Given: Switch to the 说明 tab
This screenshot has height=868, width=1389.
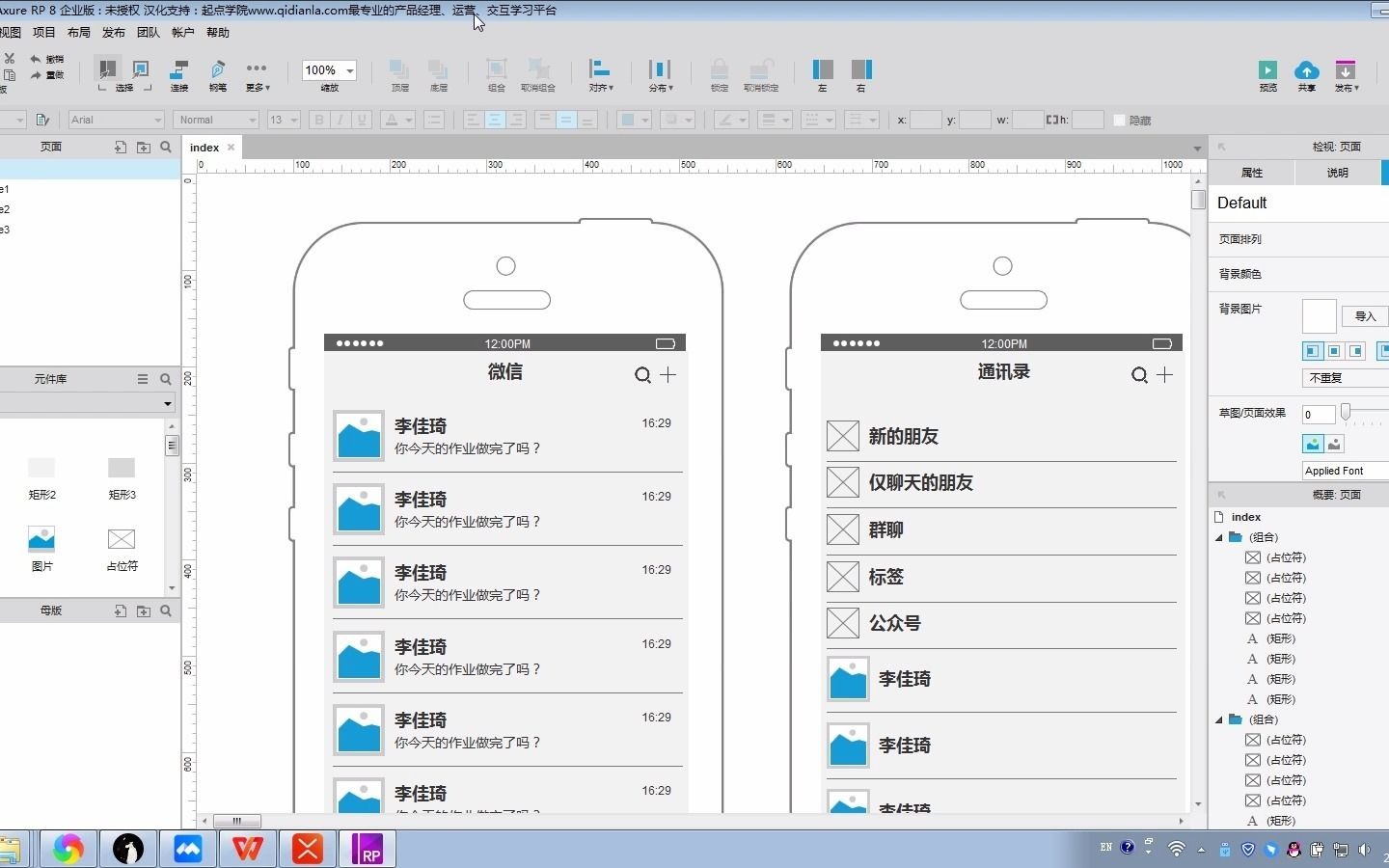Looking at the screenshot, I should pos(1338,173).
